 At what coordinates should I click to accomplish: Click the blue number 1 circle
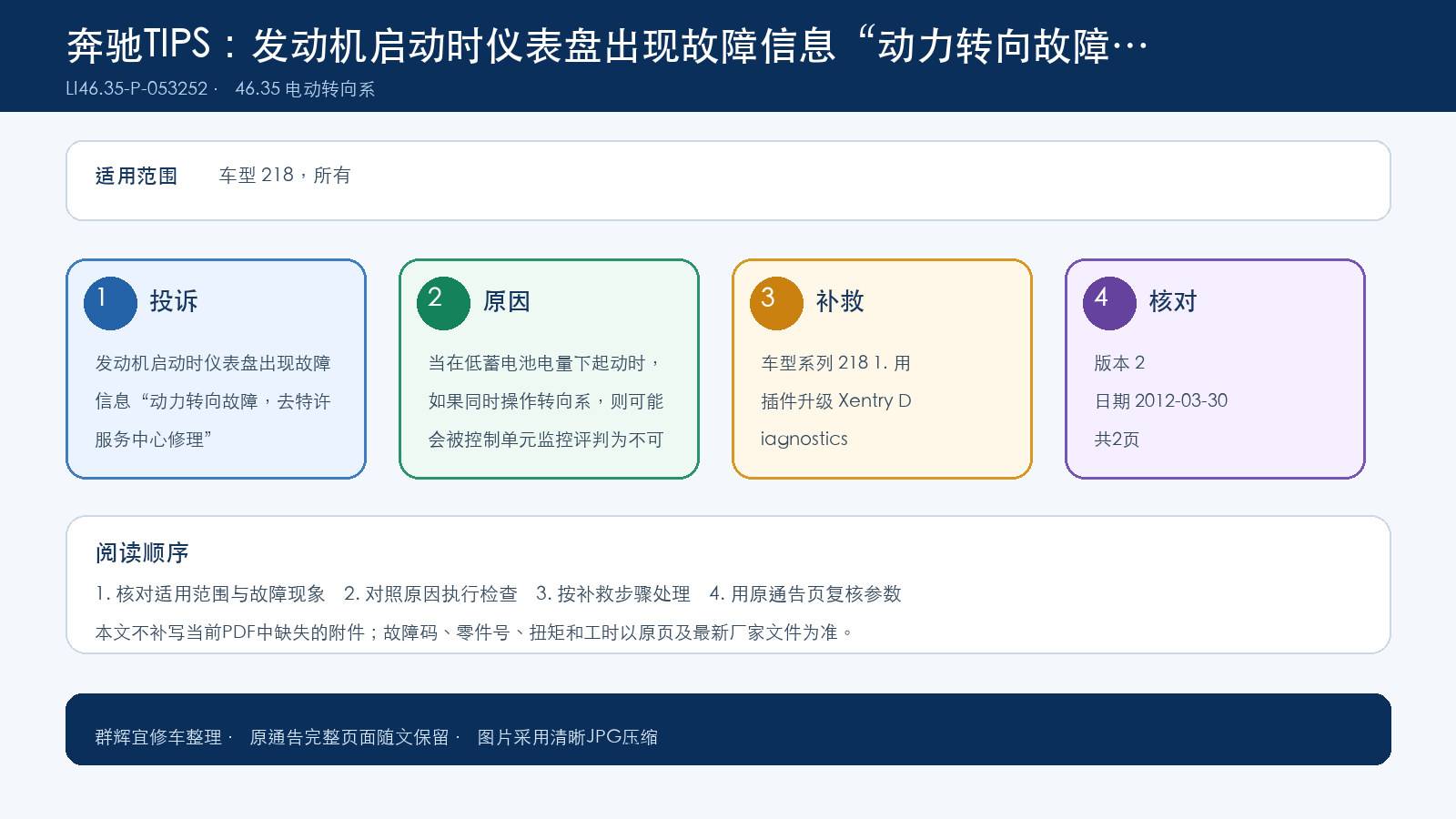coord(110,303)
